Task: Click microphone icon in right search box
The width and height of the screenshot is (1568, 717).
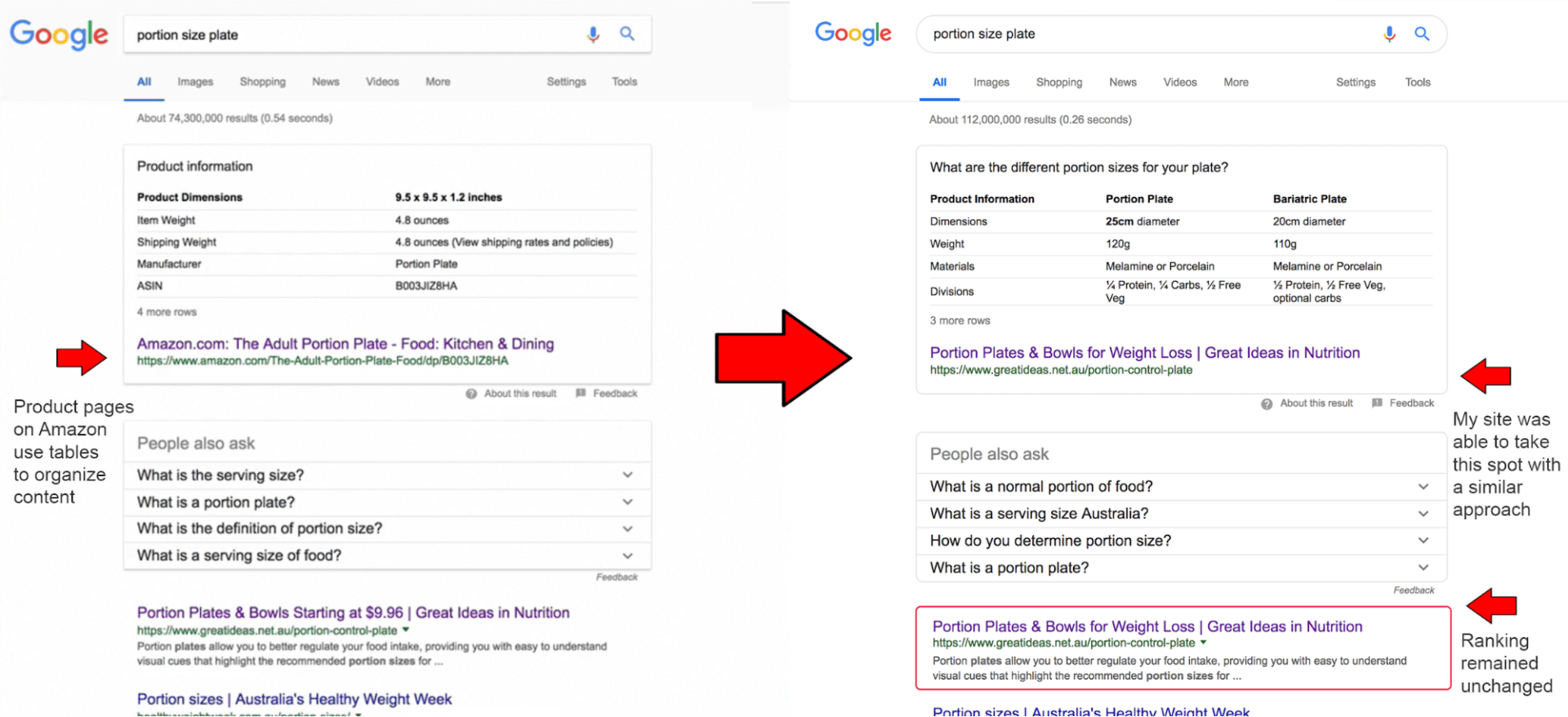Action: 1389,33
